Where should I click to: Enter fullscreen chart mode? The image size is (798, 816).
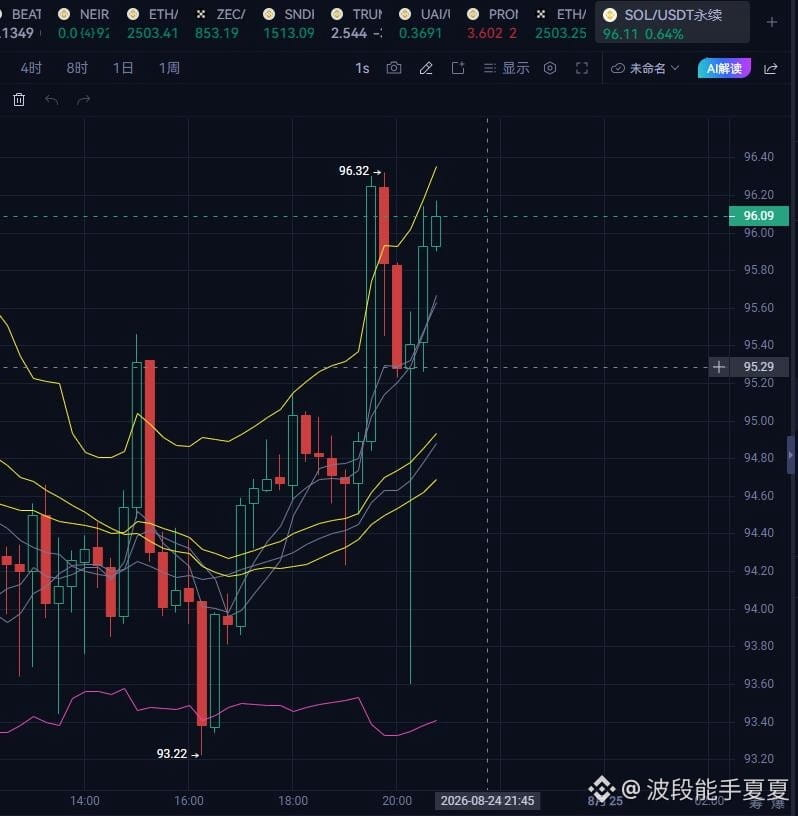pyautogui.click(x=582, y=68)
